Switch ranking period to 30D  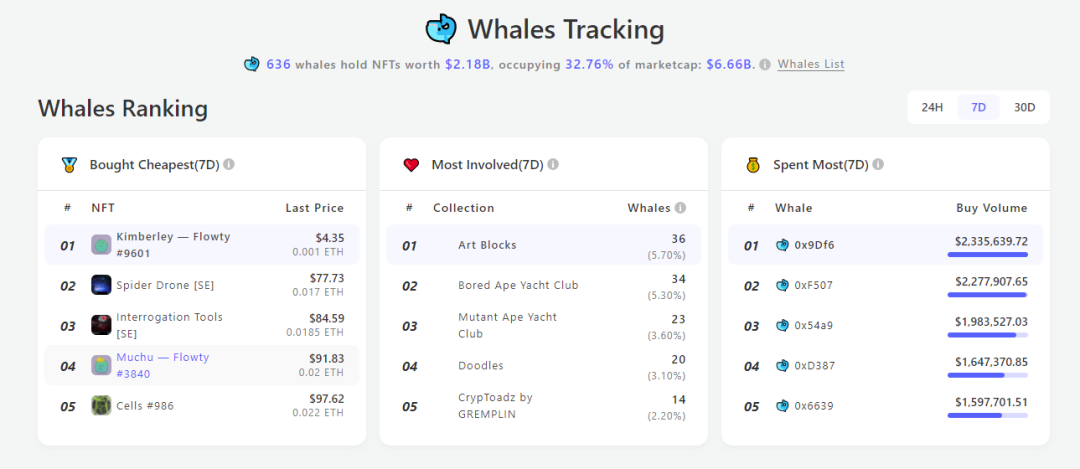point(1024,107)
